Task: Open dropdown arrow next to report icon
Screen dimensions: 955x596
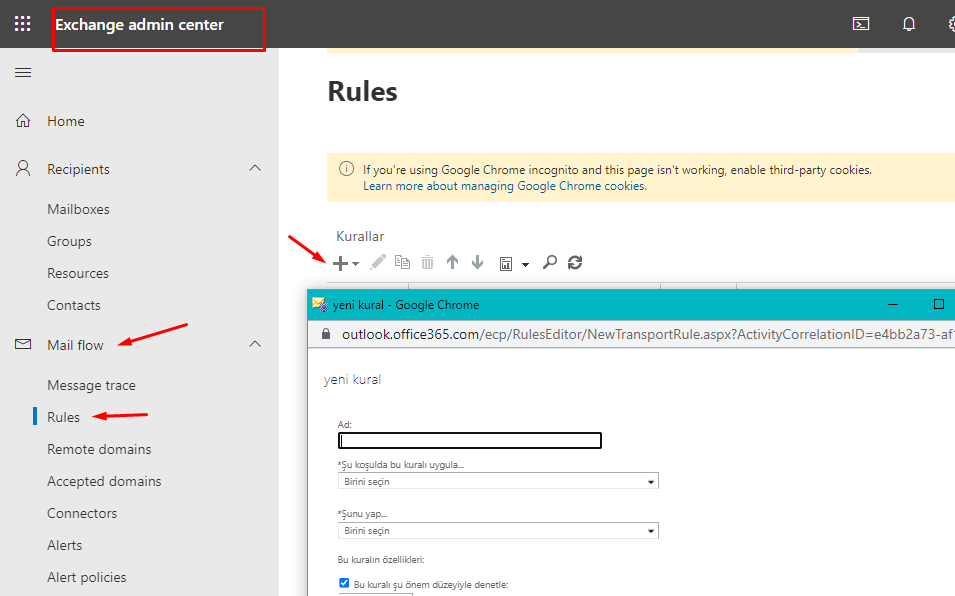Action: tap(525, 264)
